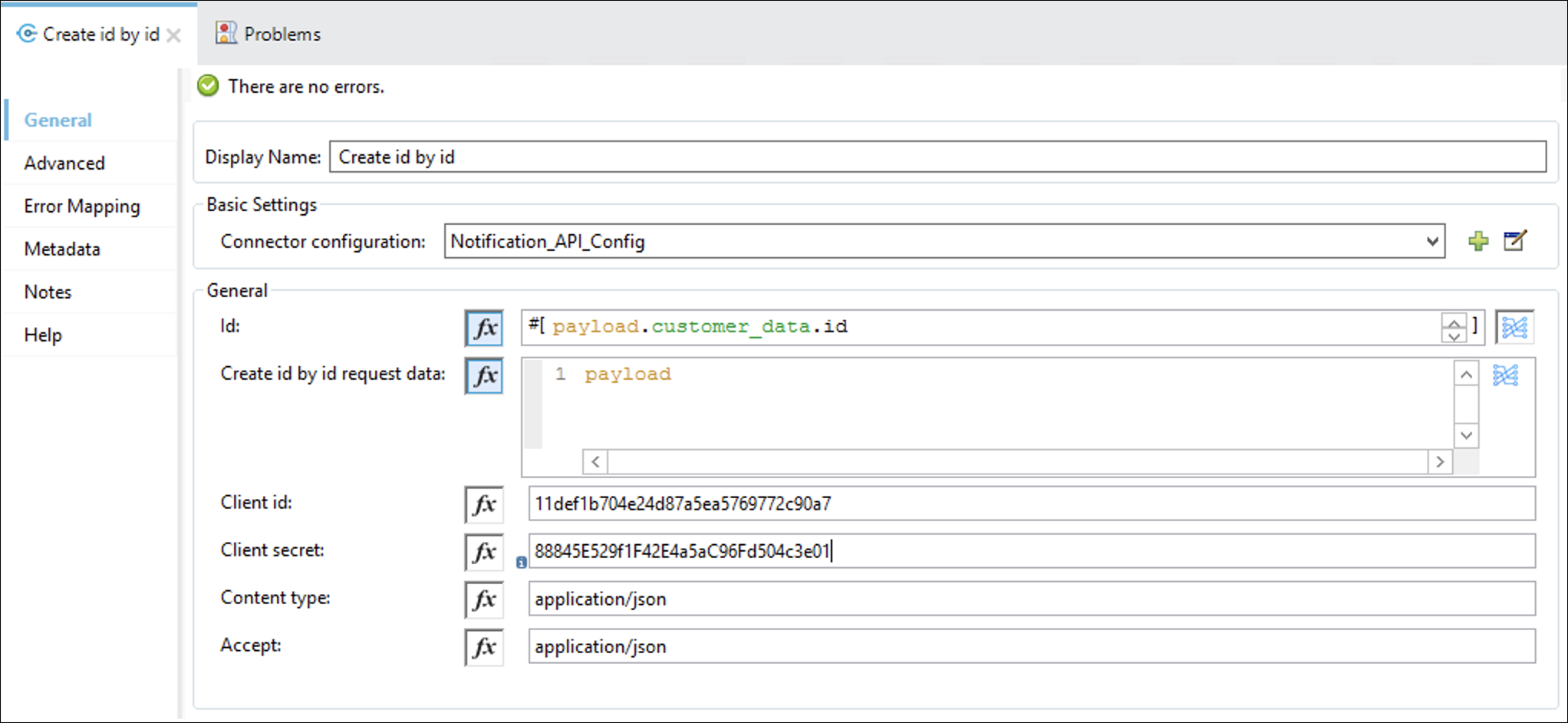Add new connector configuration with plus icon
The width and height of the screenshot is (1568, 723).
(x=1478, y=241)
